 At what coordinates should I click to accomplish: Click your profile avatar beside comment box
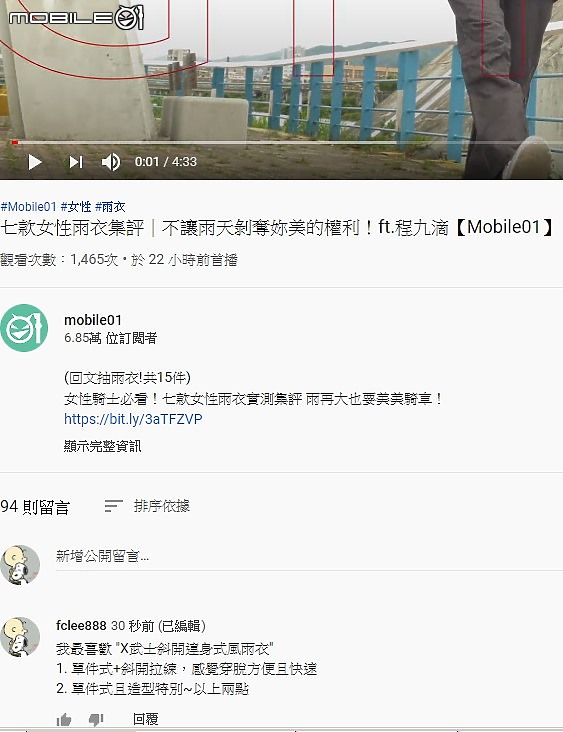(20, 564)
